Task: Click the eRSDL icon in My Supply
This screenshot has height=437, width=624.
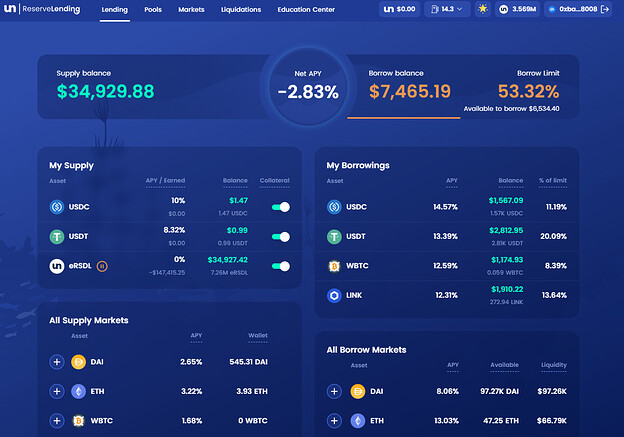Action: point(57,266)
